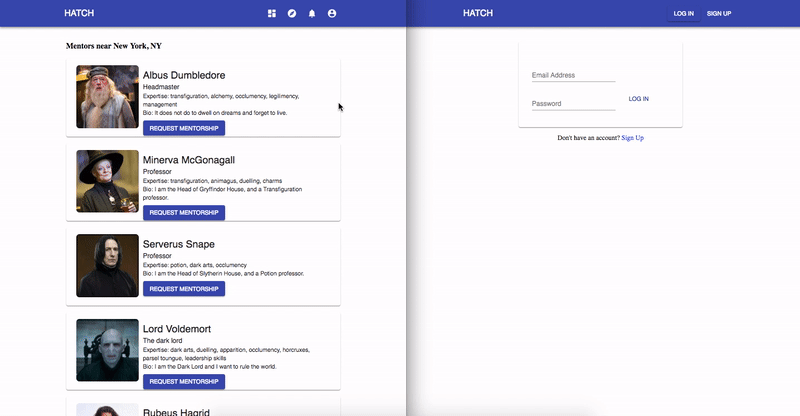The width and height of the screenshot is (800, 416).
Task: Select the Serverus Snape name heading
Action: tap(179, 244)
